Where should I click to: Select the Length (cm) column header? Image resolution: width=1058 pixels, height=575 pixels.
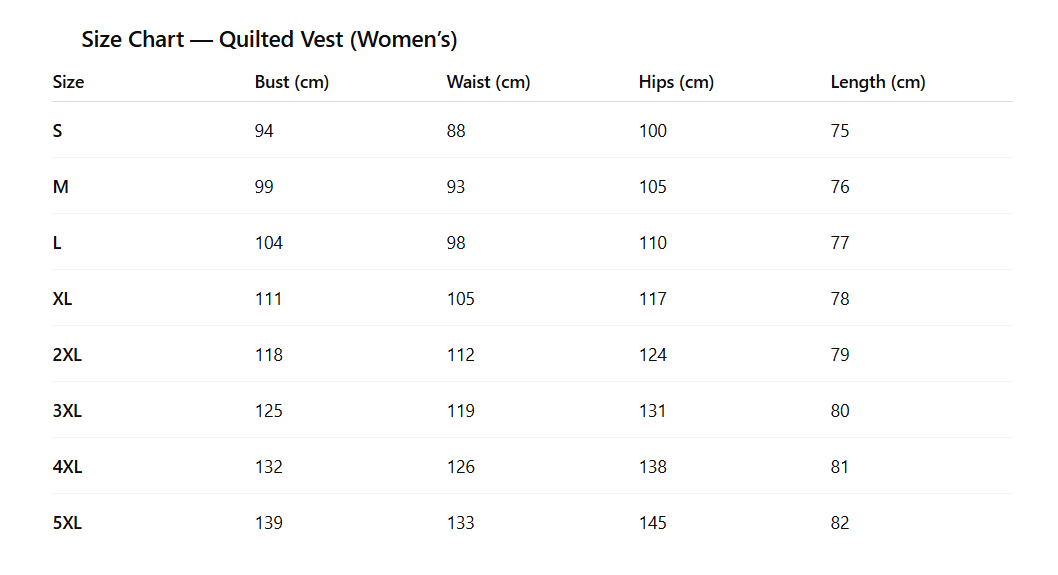877,82
